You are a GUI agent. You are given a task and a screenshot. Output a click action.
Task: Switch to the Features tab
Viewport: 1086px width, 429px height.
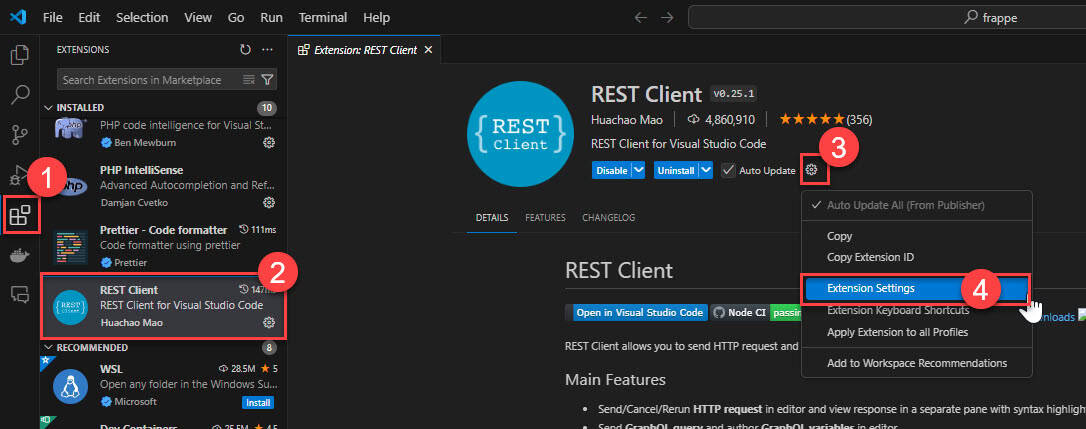click(545, 218)
